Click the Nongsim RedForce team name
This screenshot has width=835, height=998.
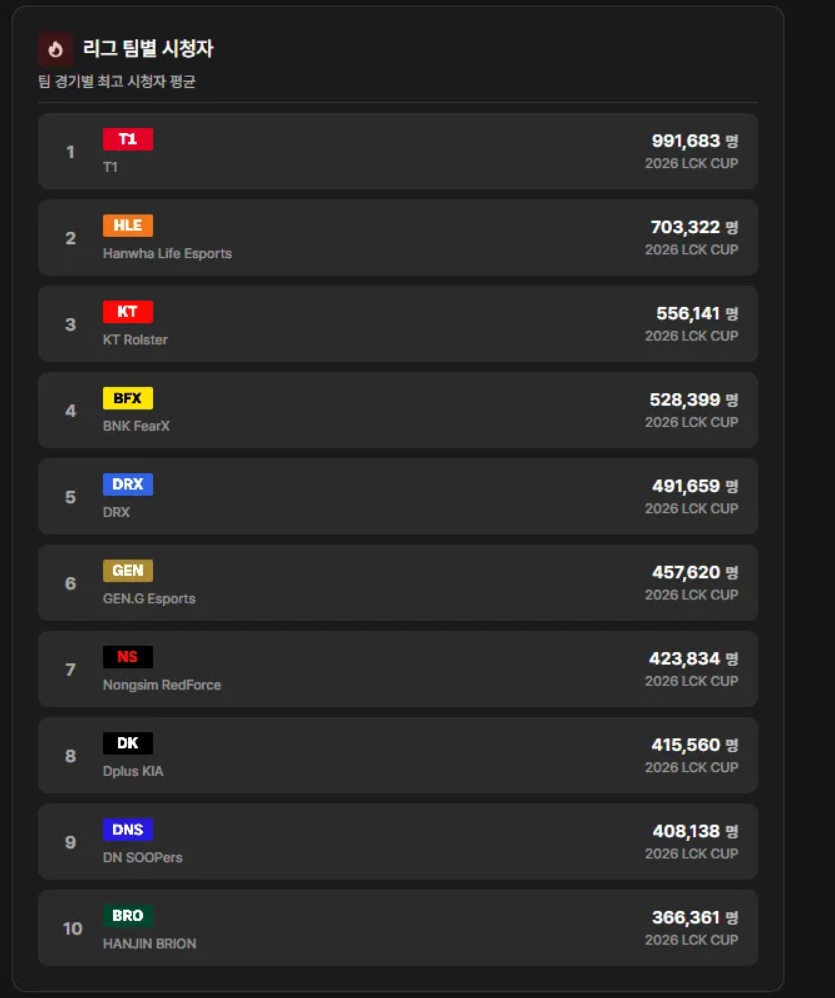(x=162, y=685)
